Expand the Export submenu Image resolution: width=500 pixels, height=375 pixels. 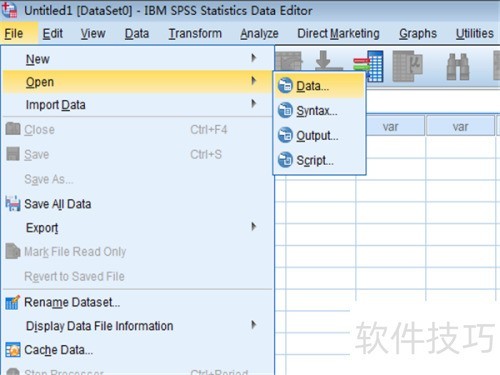(x=137, y=228)
